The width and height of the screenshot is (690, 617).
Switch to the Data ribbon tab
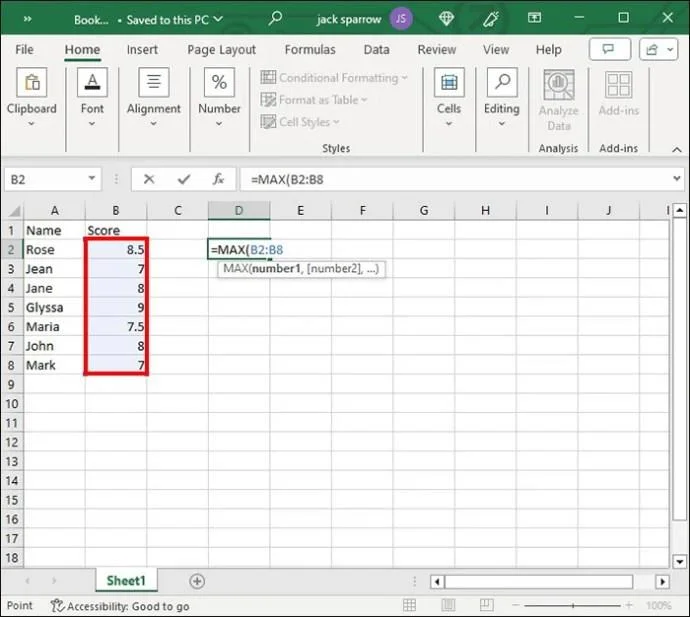pyautogui.click(x=376, y=50)
